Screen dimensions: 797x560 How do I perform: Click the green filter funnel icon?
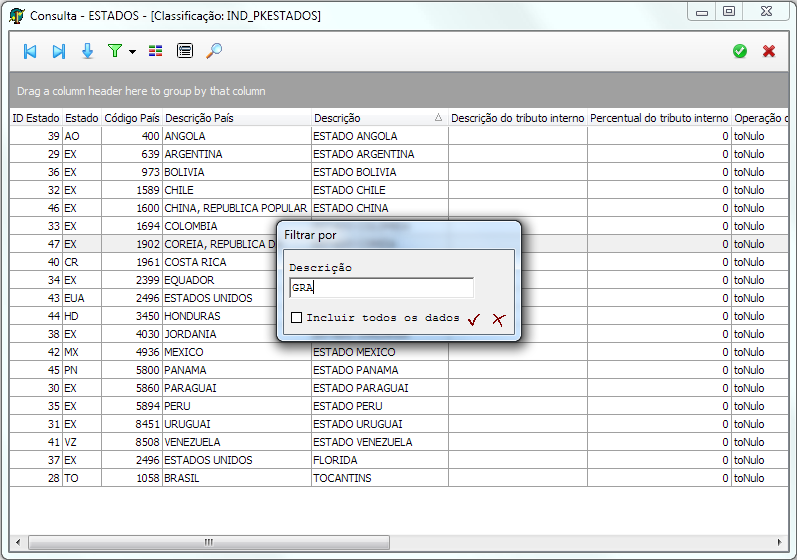[x=115, y=51]
